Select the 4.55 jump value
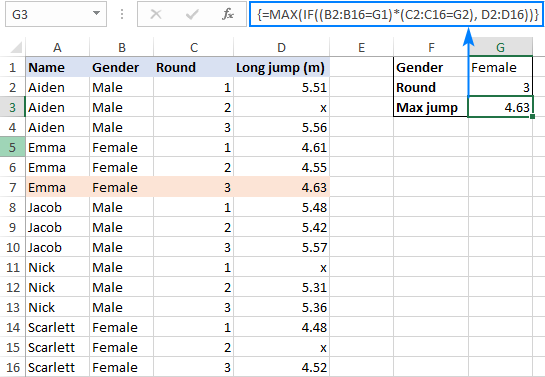The width and height of the screenshot is (545, 377). coord(281,167)
